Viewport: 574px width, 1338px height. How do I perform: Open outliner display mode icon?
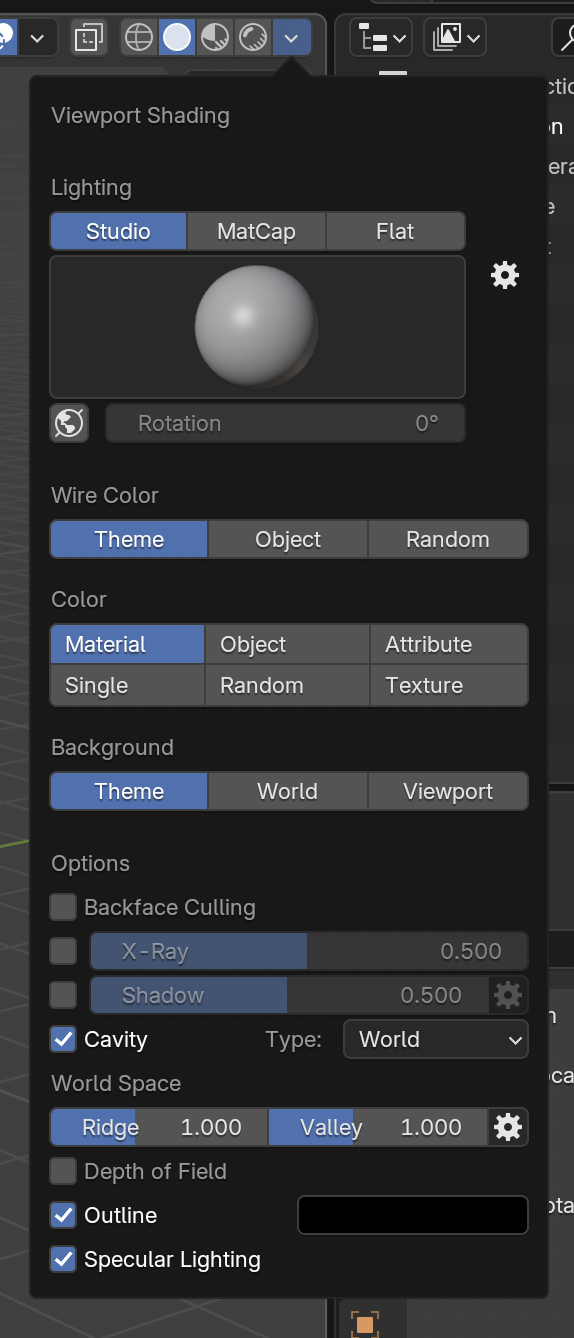click(454, 38)
